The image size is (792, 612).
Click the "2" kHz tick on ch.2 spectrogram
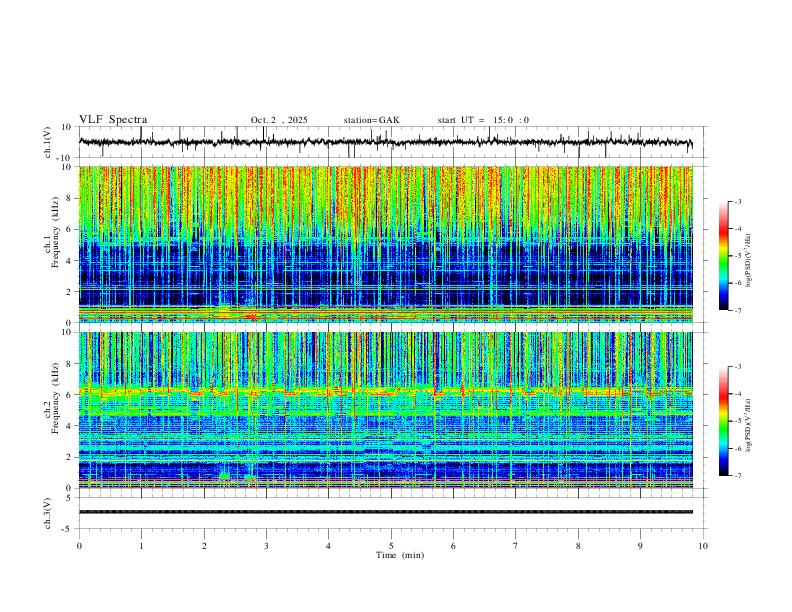[70, 457]
